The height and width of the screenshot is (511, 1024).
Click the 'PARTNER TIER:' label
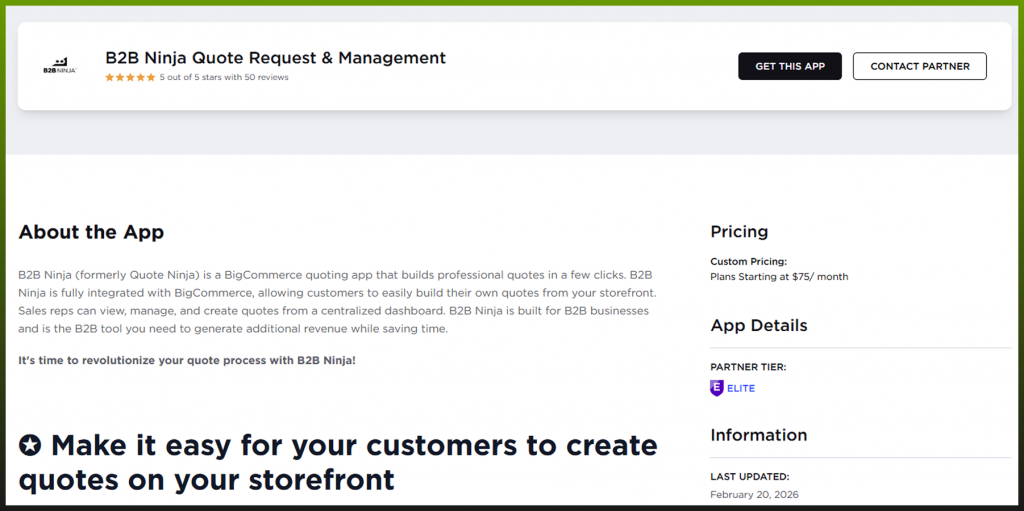click(x=748, y=367)
